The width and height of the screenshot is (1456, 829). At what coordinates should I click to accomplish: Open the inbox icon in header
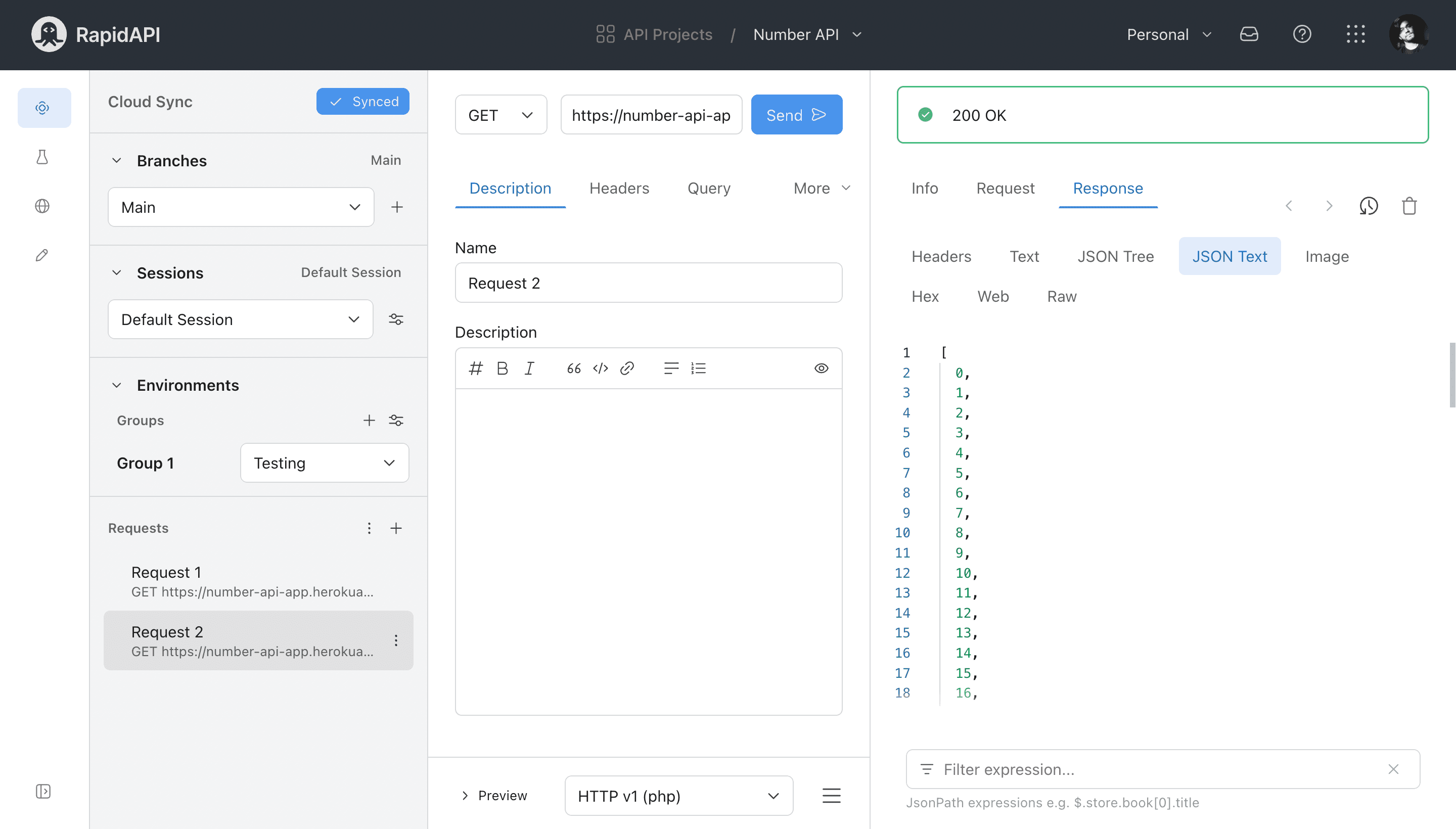pyautogui.click(x=1249, y=34)
